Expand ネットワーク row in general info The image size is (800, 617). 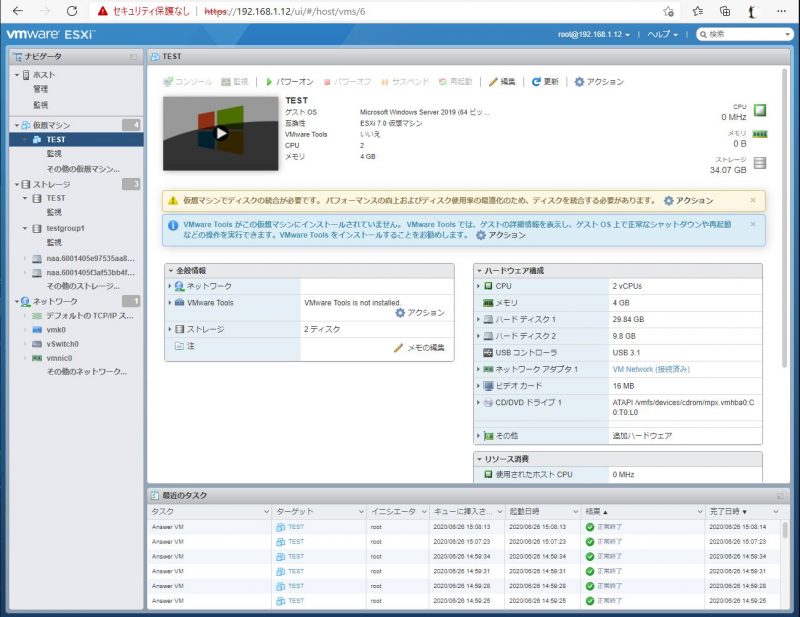pyautogui.click(x=169, y=286)
